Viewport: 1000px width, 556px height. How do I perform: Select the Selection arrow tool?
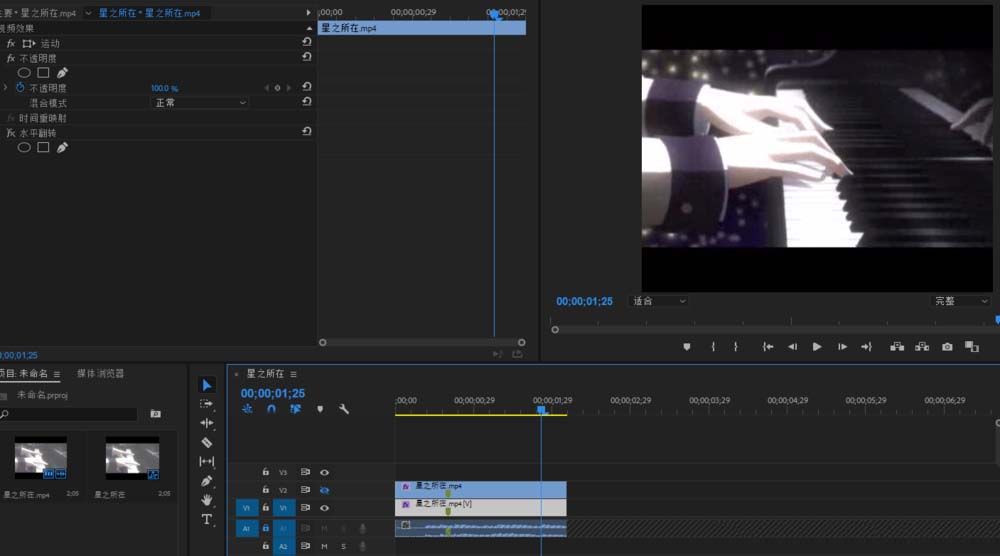point(207,384)
